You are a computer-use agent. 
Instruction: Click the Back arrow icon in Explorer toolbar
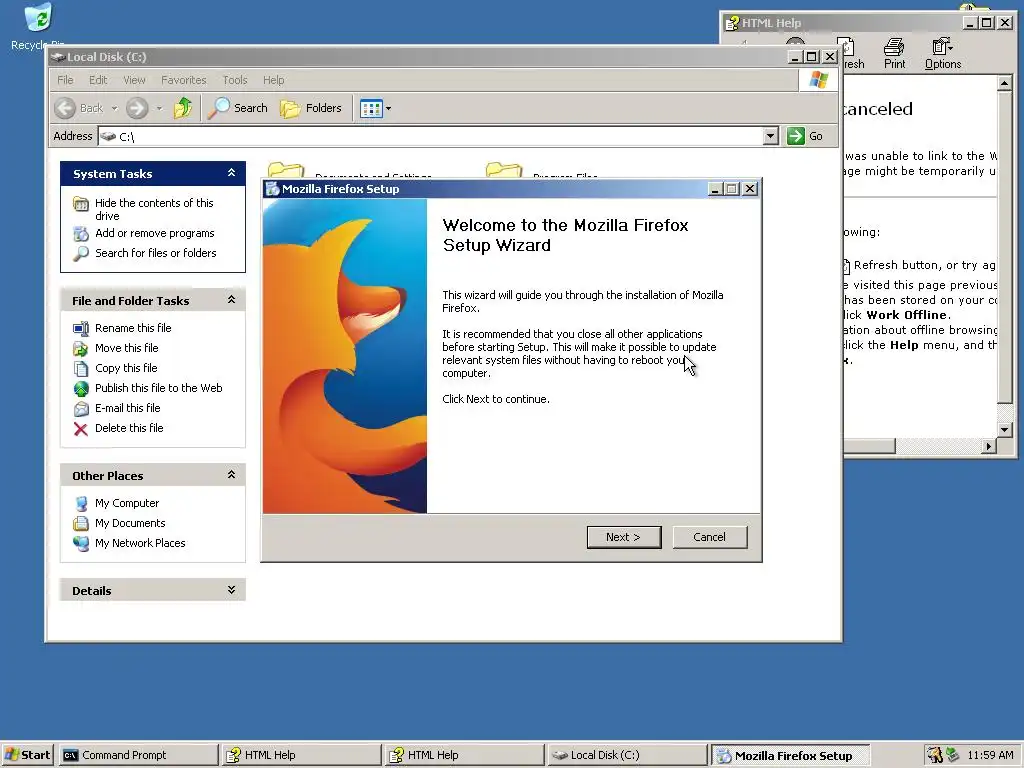tap(65, 108)
